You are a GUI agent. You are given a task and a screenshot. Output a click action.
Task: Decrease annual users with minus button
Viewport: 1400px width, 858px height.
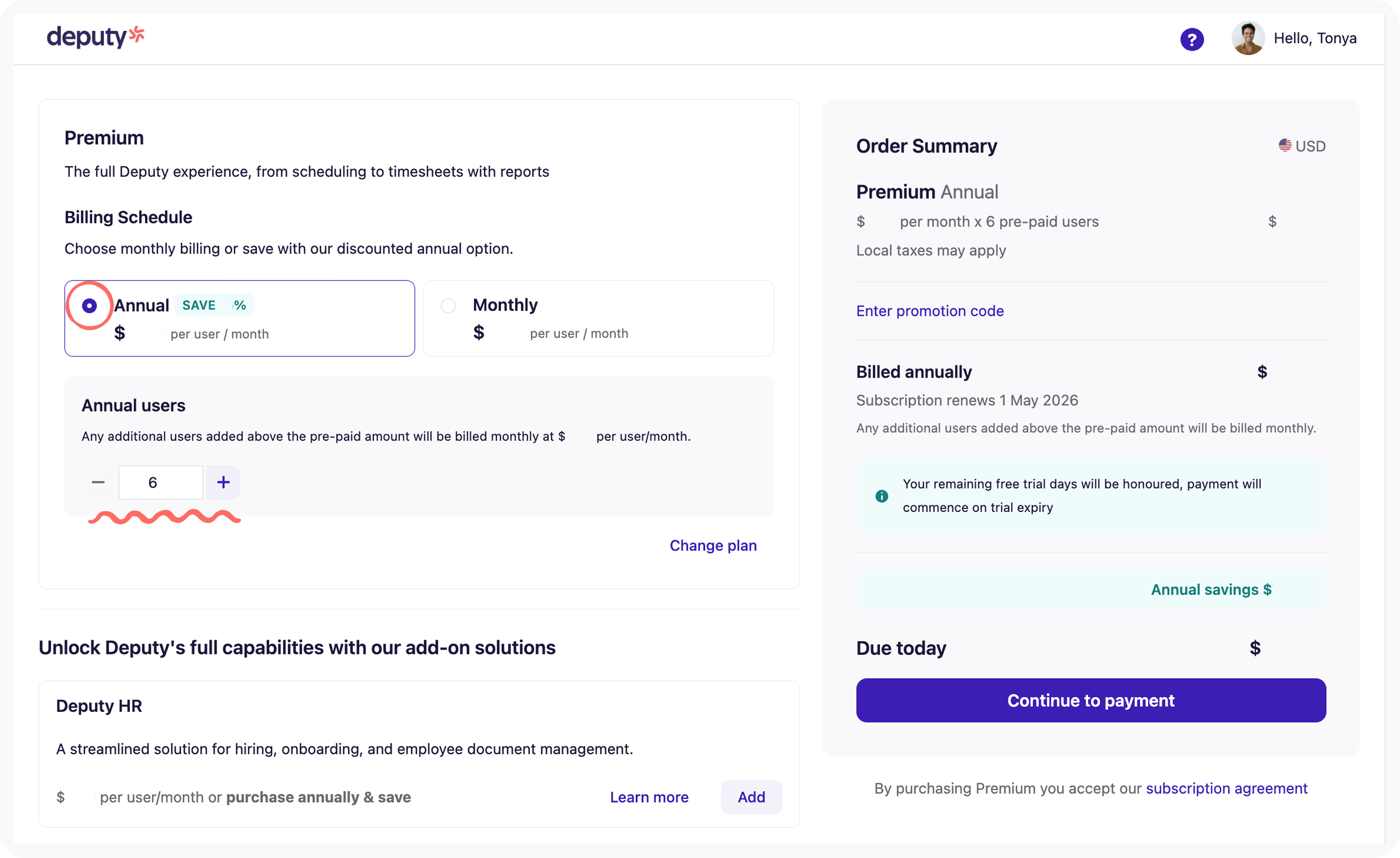[x=98, y=482]
